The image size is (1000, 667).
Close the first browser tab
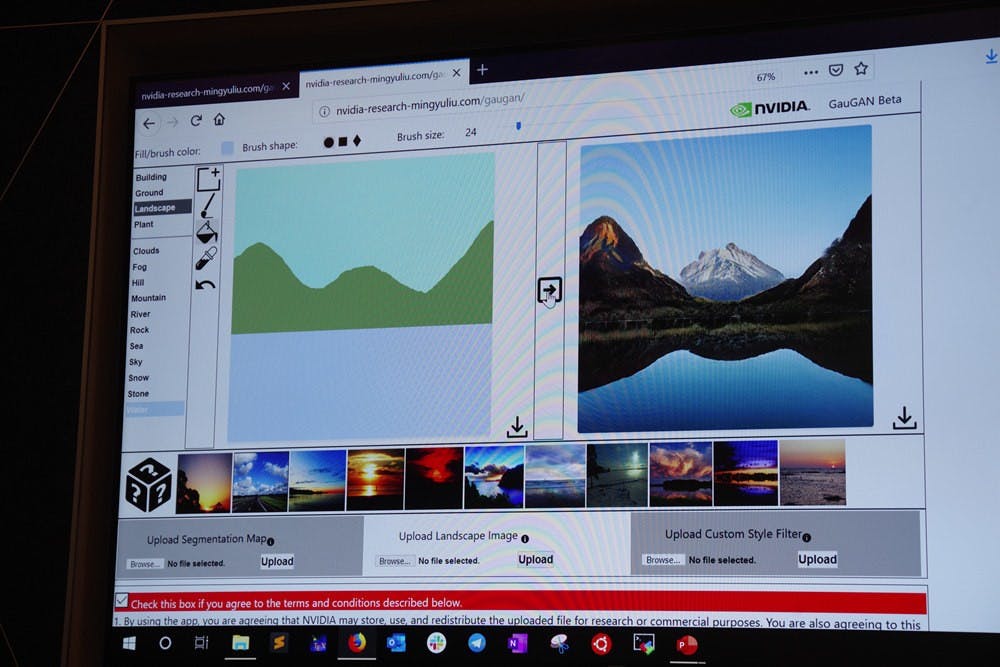point(286,86)
